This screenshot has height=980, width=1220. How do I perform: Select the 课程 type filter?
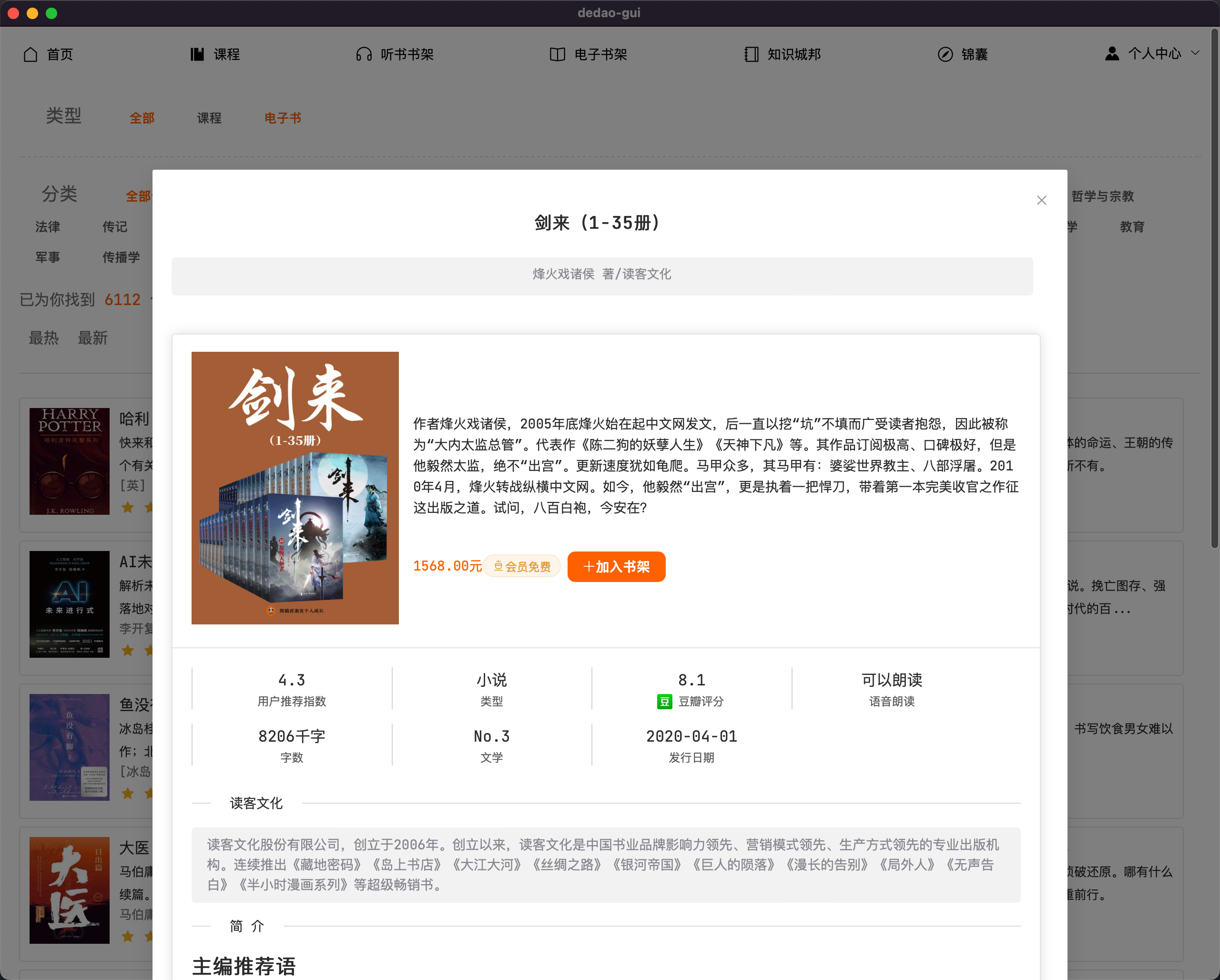tap(209, 118)
